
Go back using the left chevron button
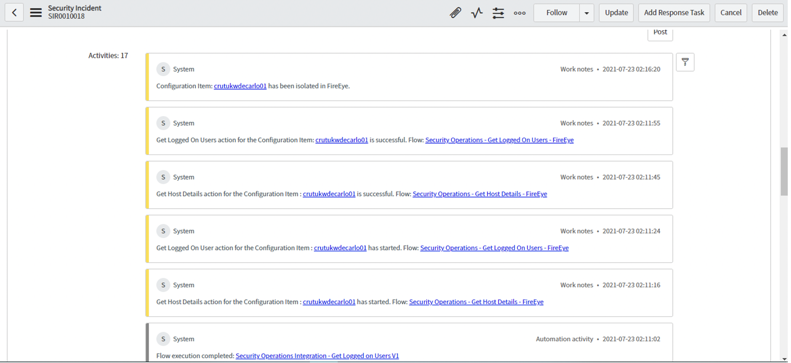pos(14,13)
